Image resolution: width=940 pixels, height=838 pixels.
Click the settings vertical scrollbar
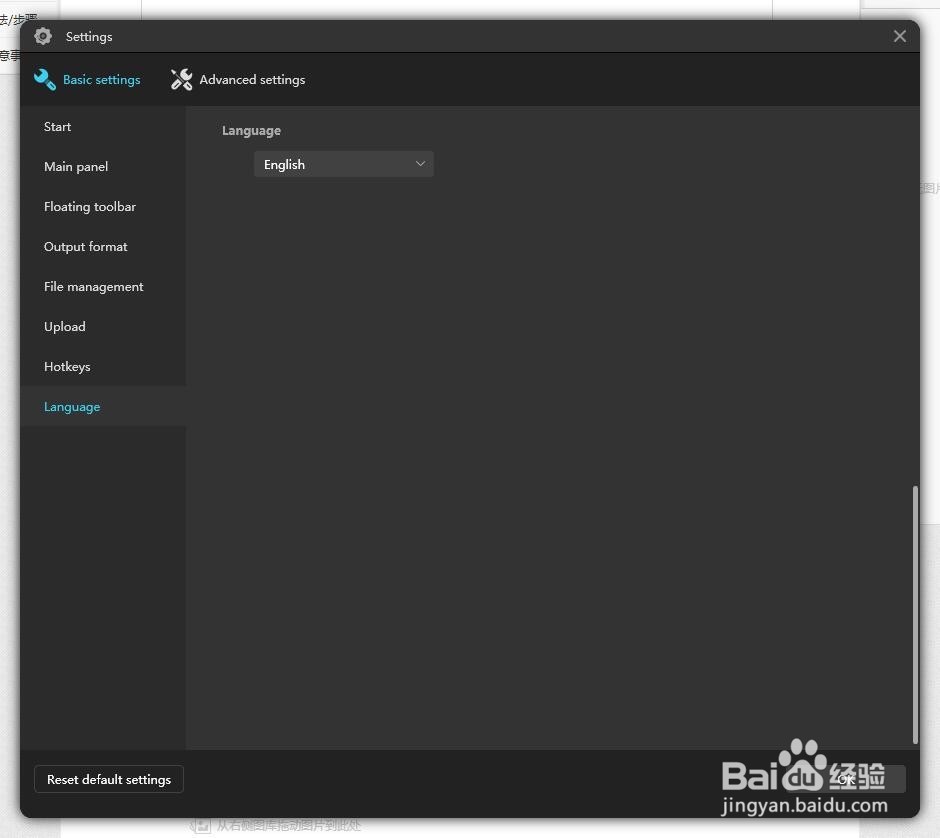[x=915, y=614]
